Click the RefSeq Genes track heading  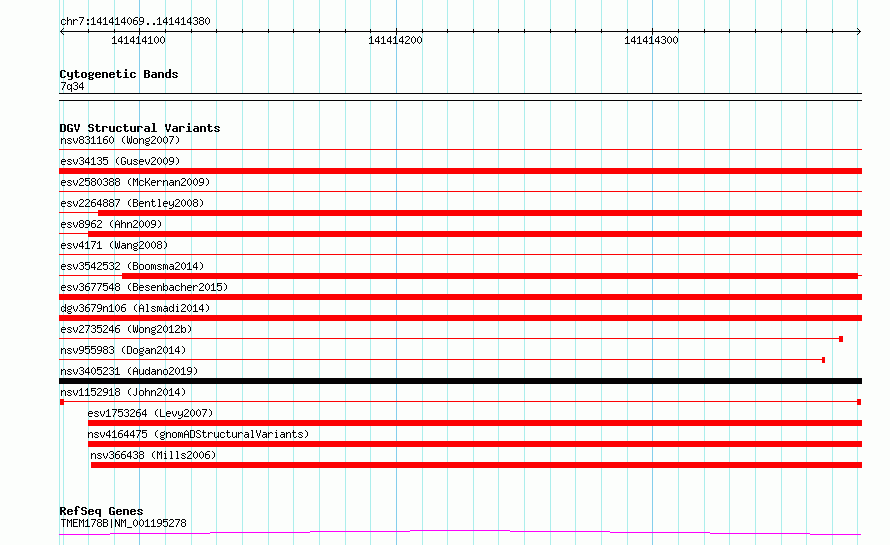[102, 511]
